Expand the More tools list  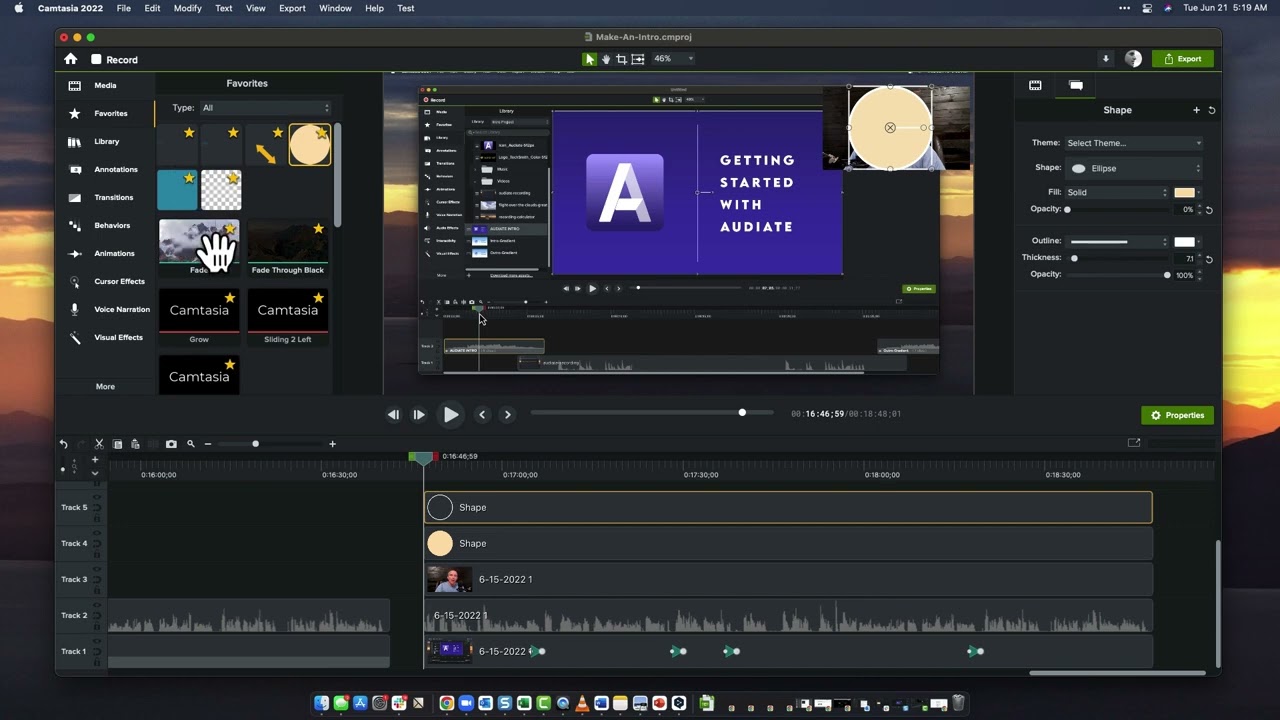pos(105,386)
